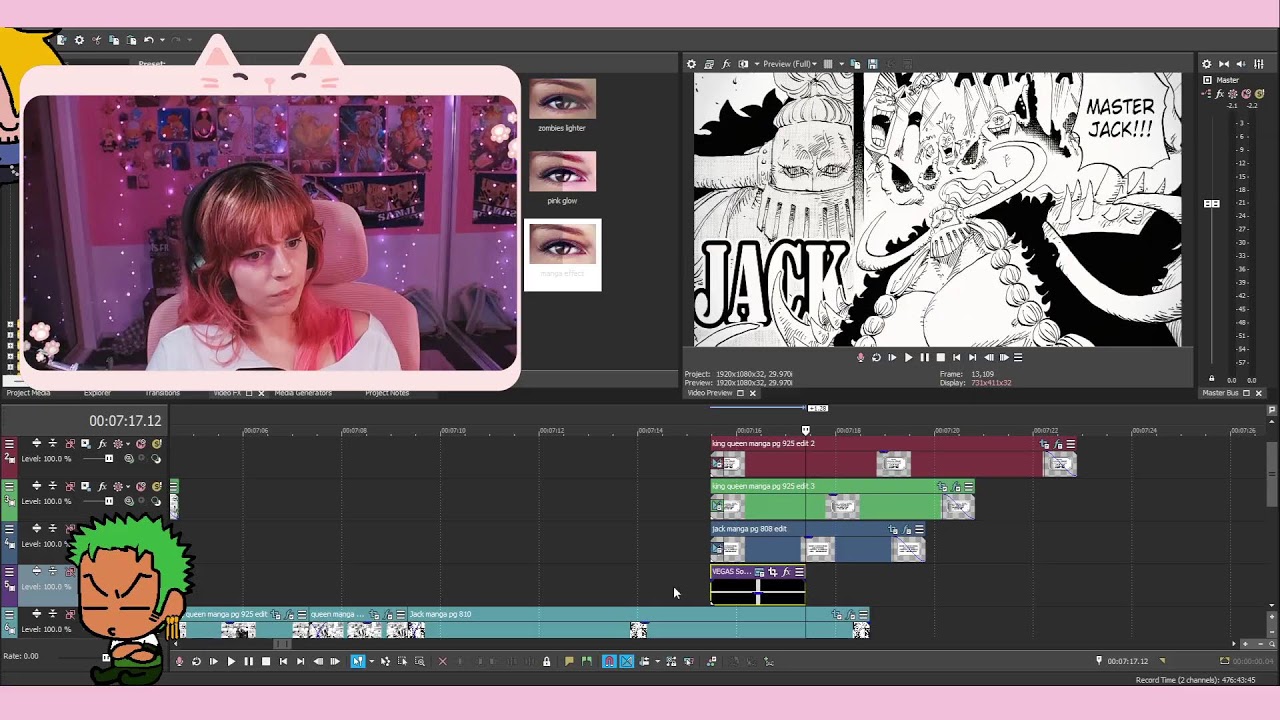1280x720 pixels.
Task: Click the record microphone icon under preview
Action: [x=861, y=357]
